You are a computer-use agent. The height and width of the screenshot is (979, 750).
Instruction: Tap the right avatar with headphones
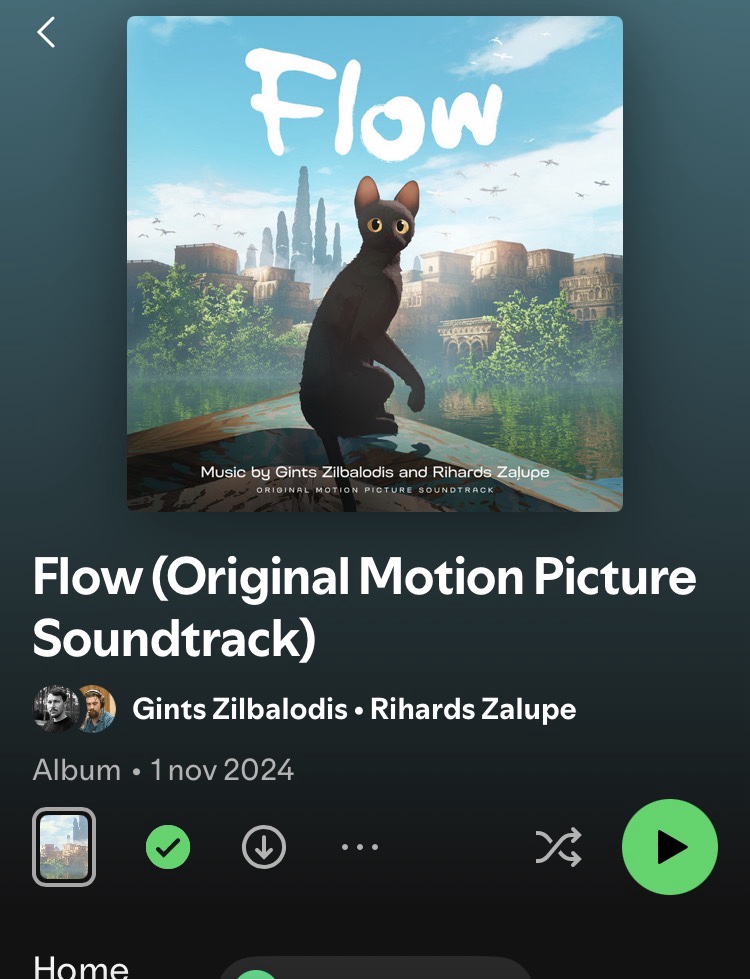(x=96, y=709)
